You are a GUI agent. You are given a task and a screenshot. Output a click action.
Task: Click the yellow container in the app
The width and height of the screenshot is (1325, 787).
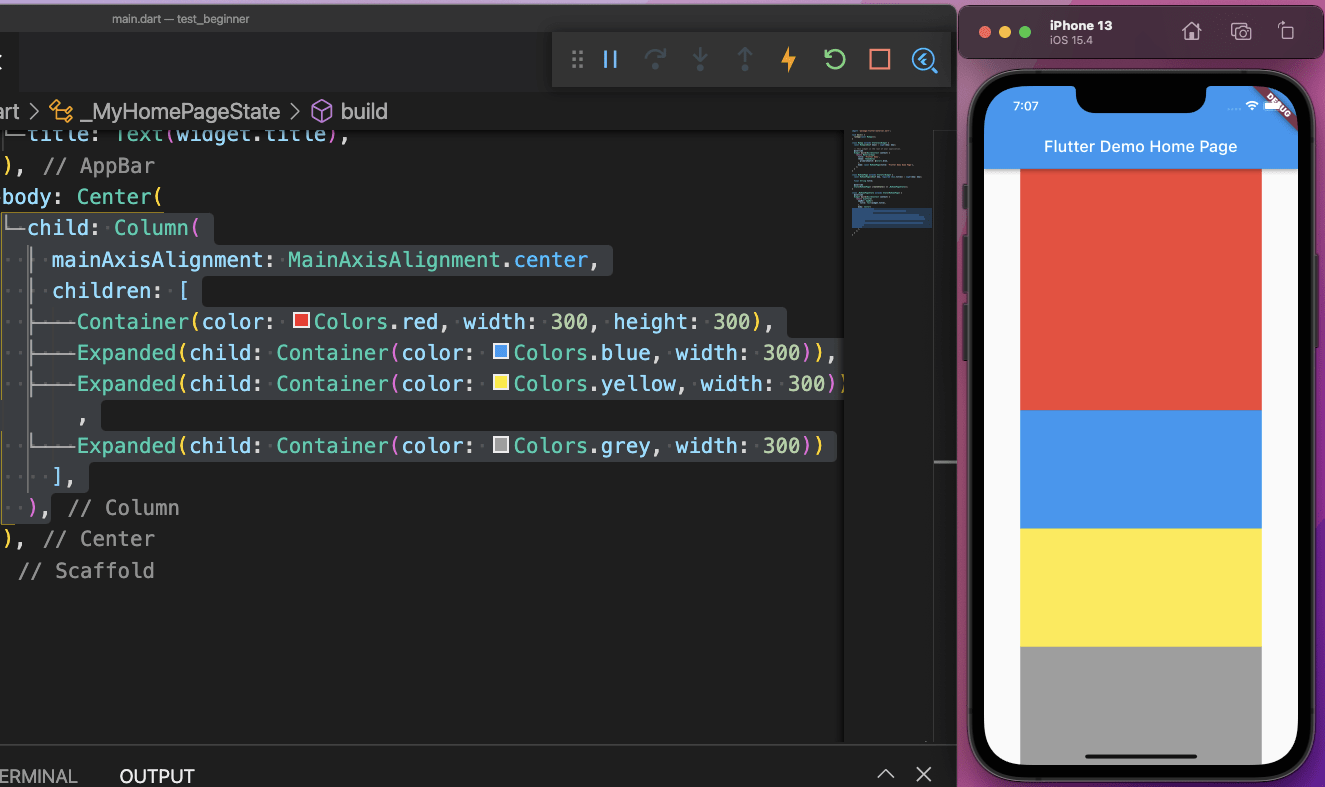(1141, 587)
